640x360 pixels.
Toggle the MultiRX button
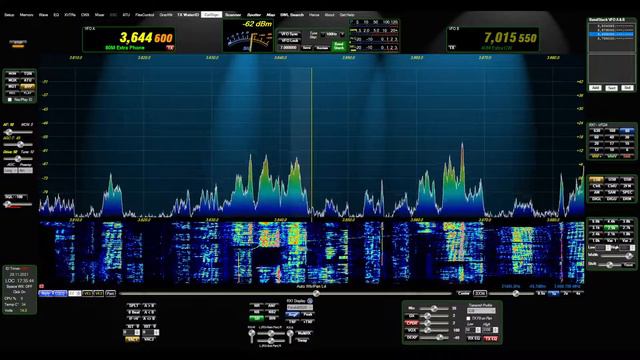[303, 333]
